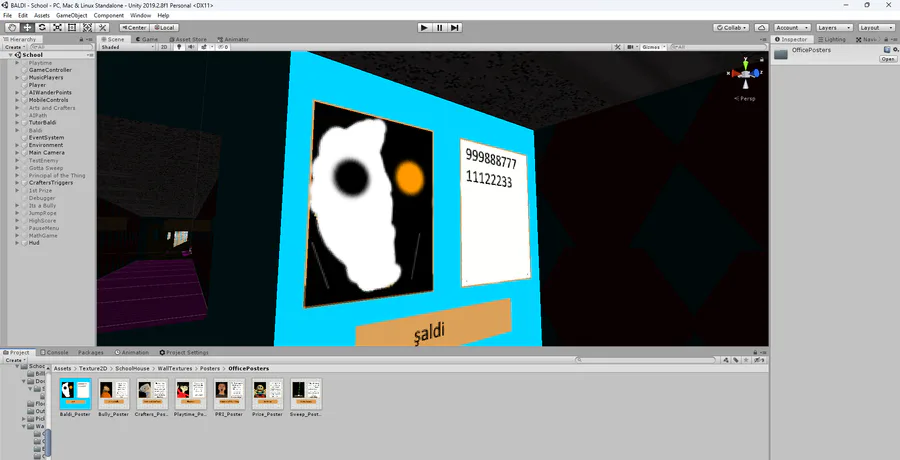Select Bully_Poster asset thumbnail
Viewport: 900px width, 460px height.
coord(114,393)
